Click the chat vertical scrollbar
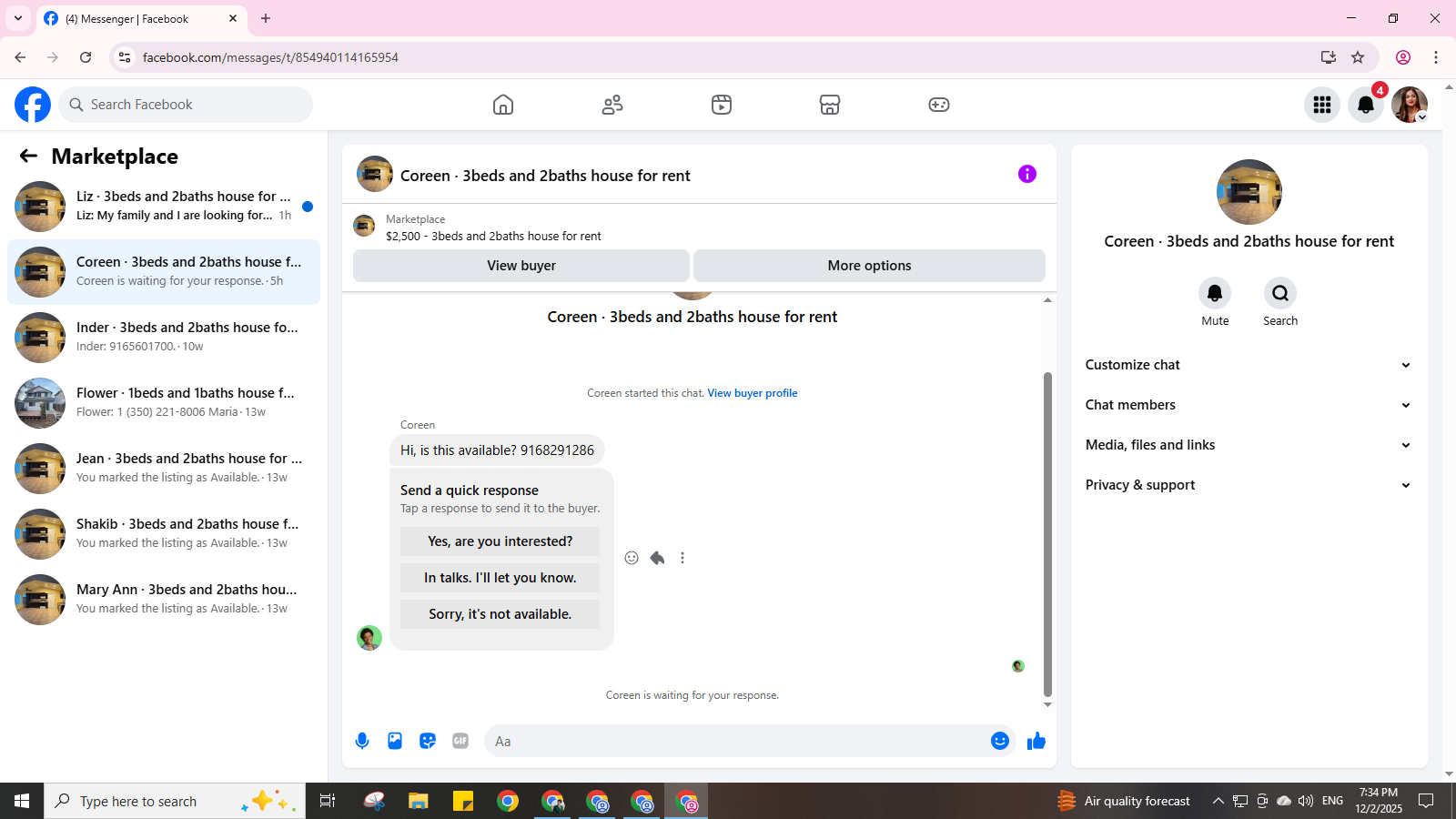The width and height of the screenshot is (1456, 819). tap(1047, 534)
